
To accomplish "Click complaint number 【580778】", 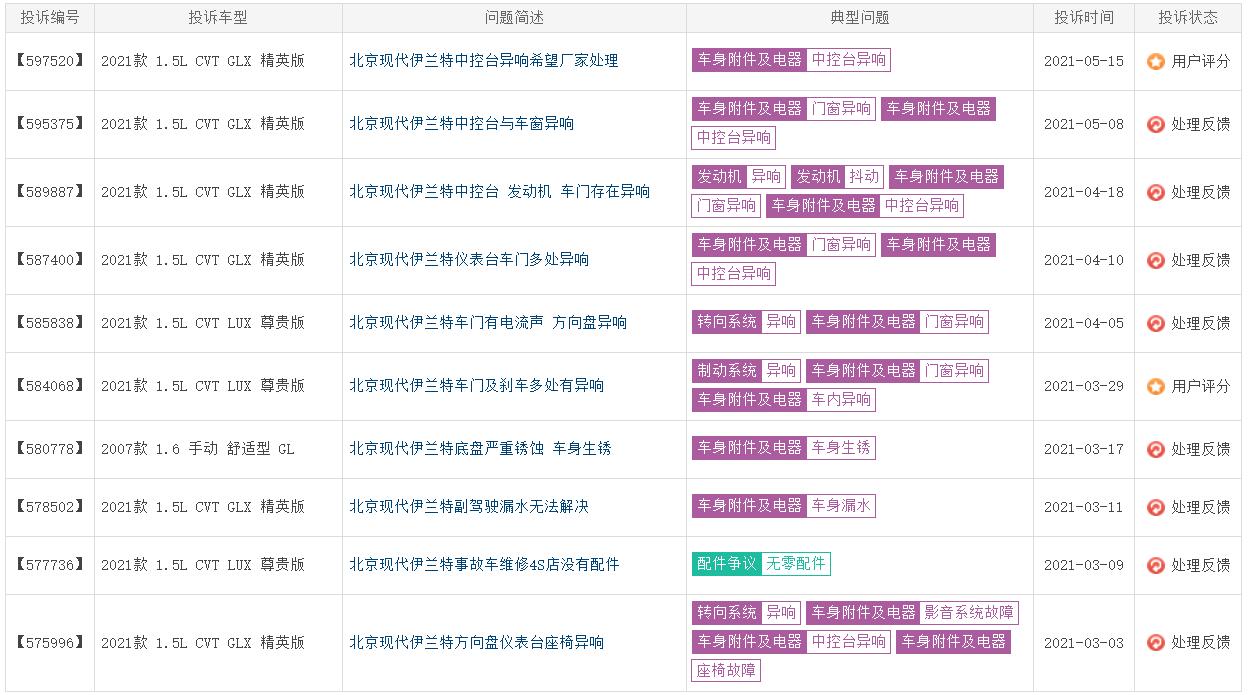I will click(50, 449).
